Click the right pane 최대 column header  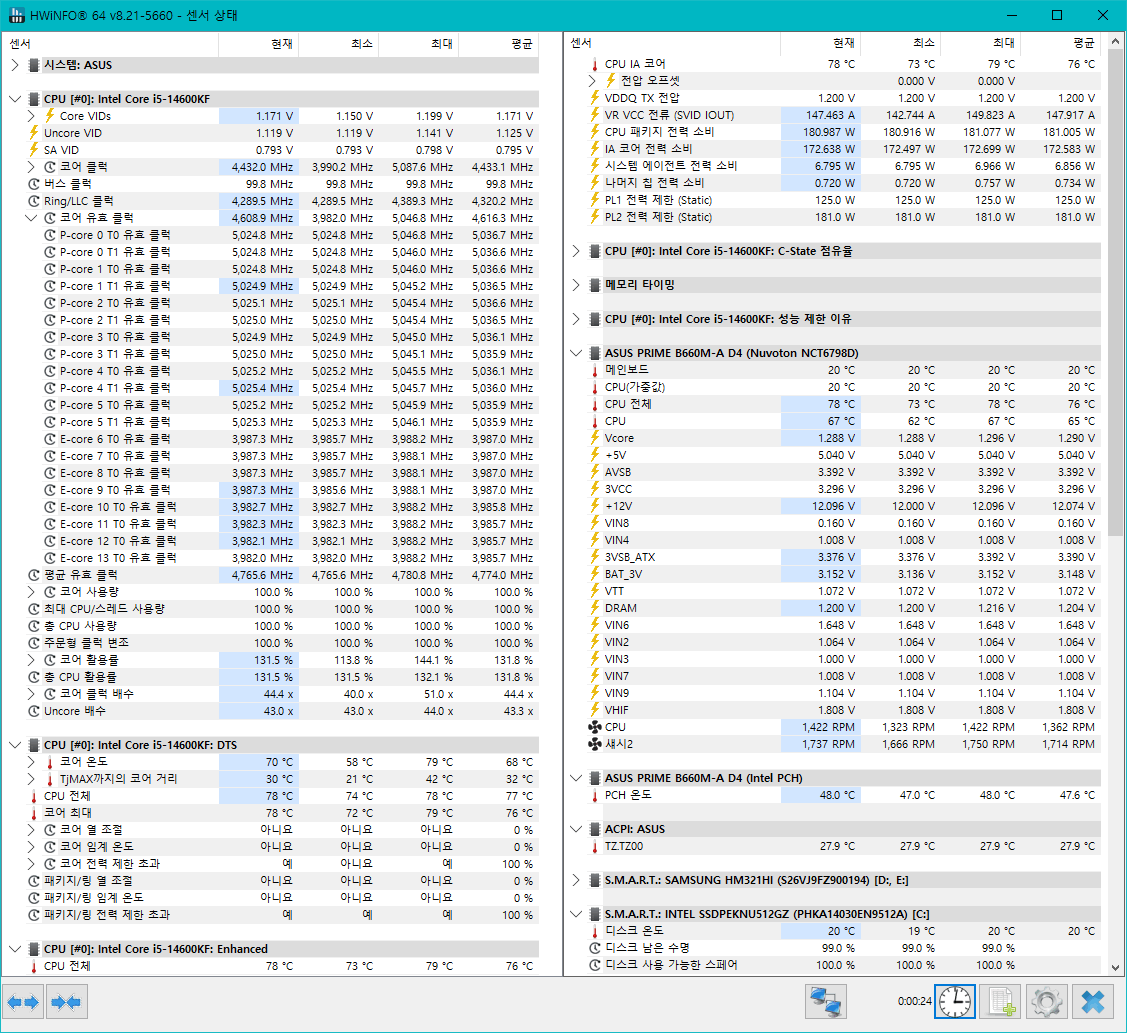pos(981,43)
